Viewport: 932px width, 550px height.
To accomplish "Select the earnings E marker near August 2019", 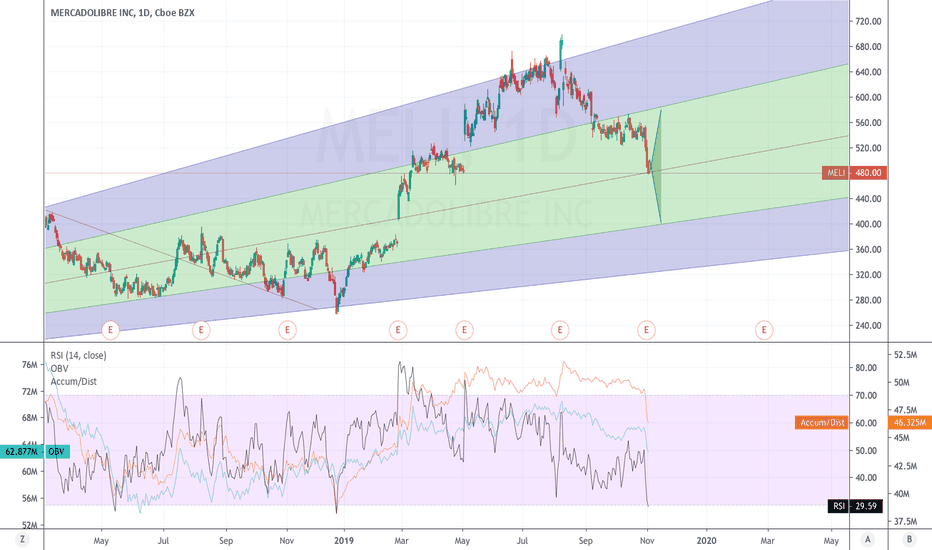I will (x=560, y=329).
